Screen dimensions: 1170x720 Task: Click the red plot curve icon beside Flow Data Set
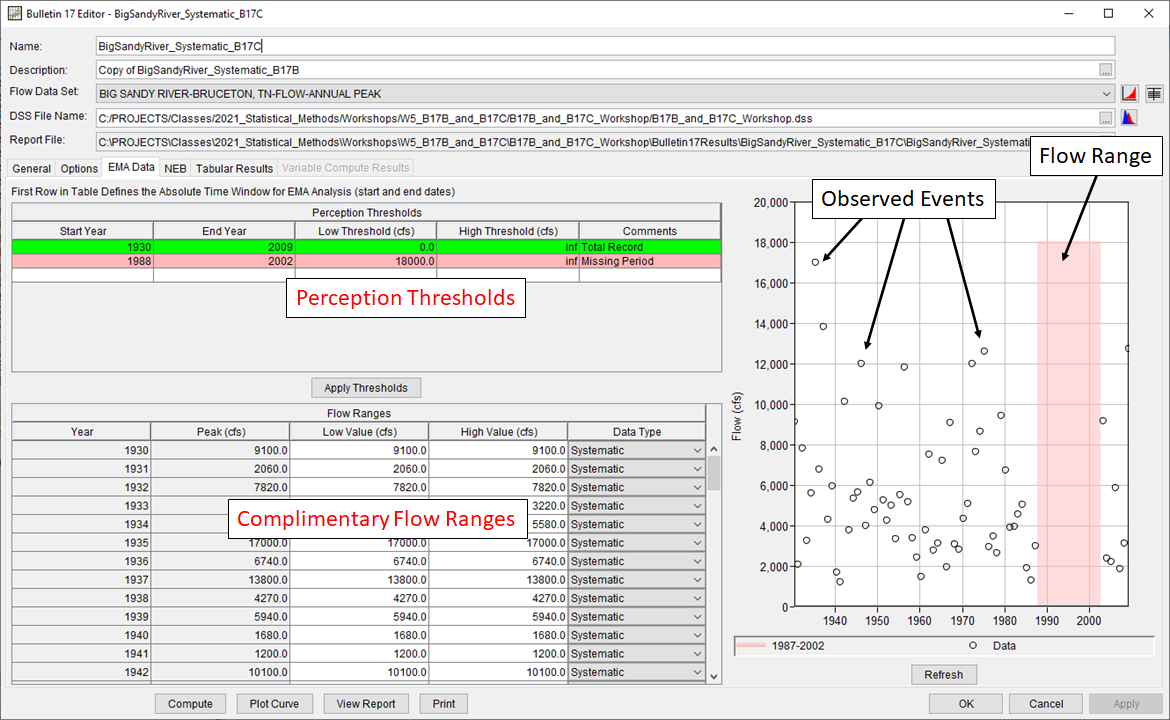point(1128,92)
